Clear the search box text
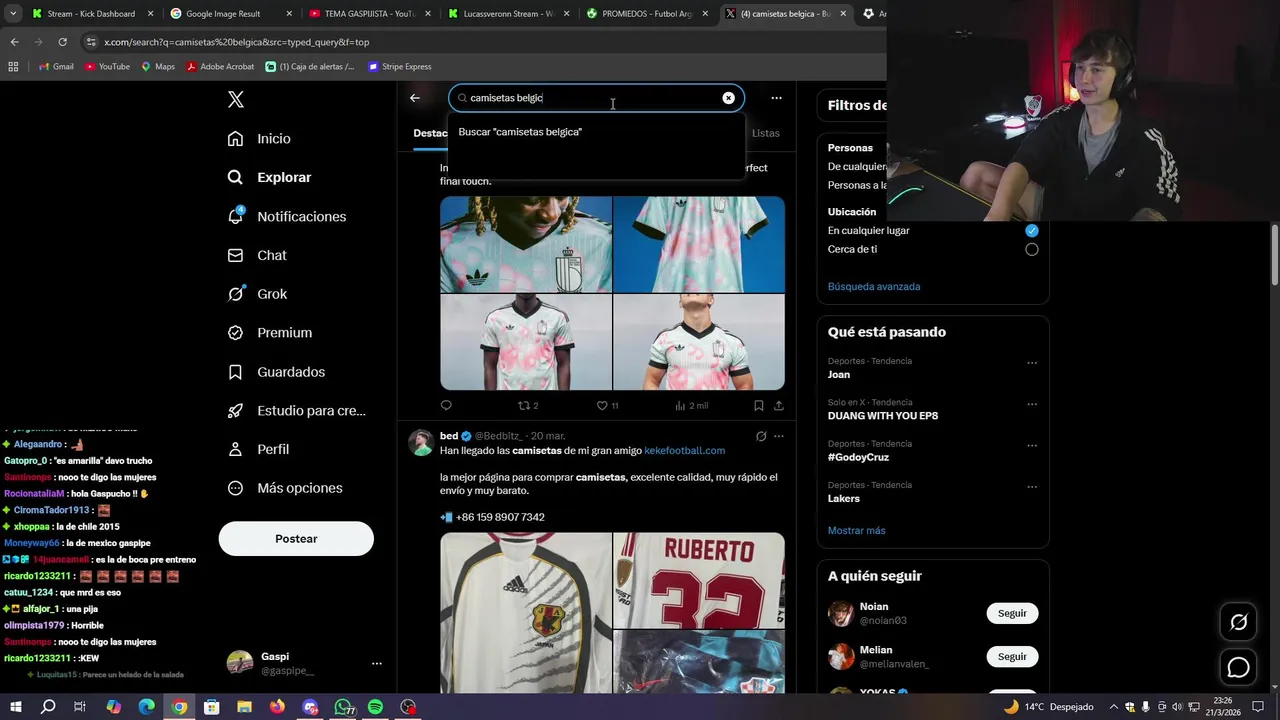Image resolution: width=1280 pixels, height=720 pixels. pyautogui.click(x=728, y=98)
